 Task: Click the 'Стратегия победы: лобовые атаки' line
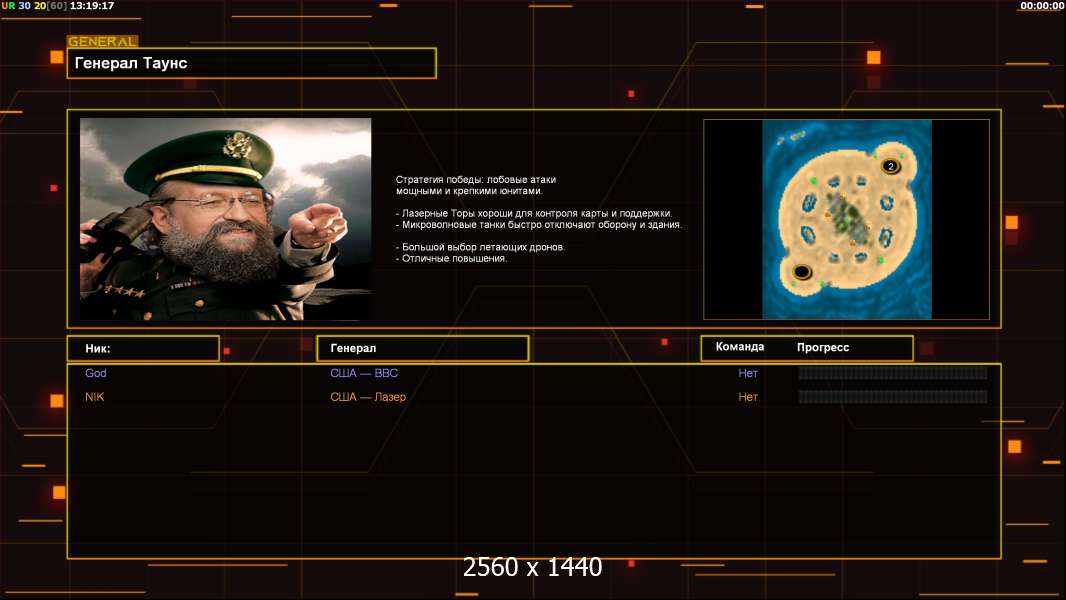pyautogui.click(x=476, y=180)
